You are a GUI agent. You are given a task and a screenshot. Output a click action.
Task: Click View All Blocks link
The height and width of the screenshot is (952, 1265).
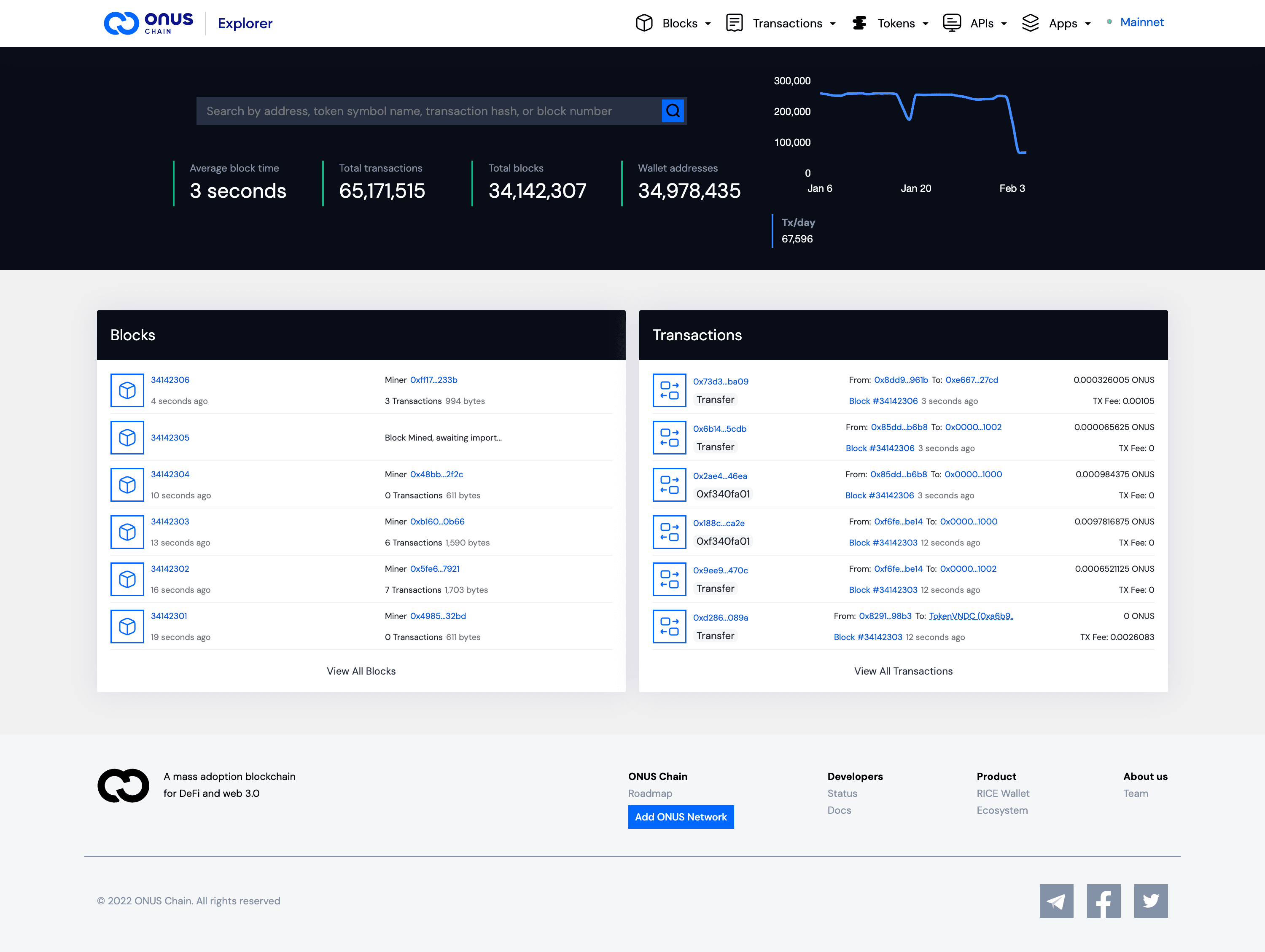tap(361, 671)
